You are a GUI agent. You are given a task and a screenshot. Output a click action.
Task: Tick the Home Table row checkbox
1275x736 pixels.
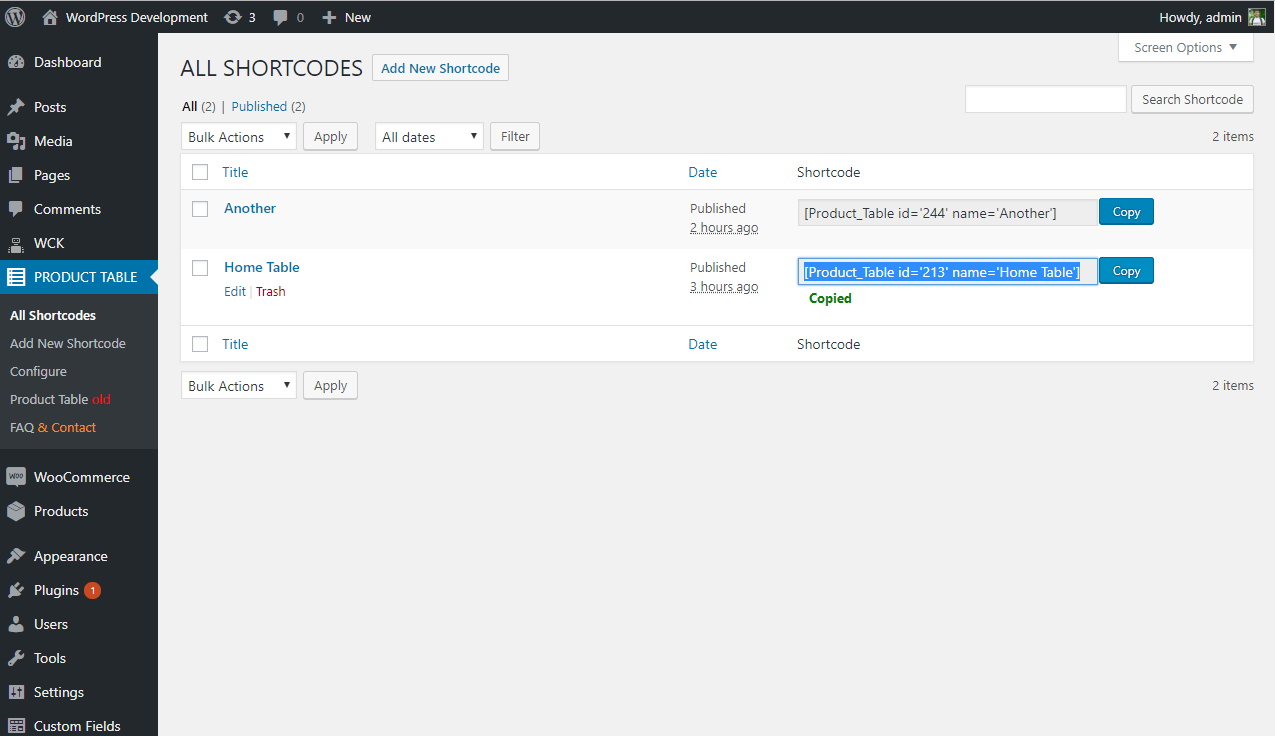click(x=200, y=268)
